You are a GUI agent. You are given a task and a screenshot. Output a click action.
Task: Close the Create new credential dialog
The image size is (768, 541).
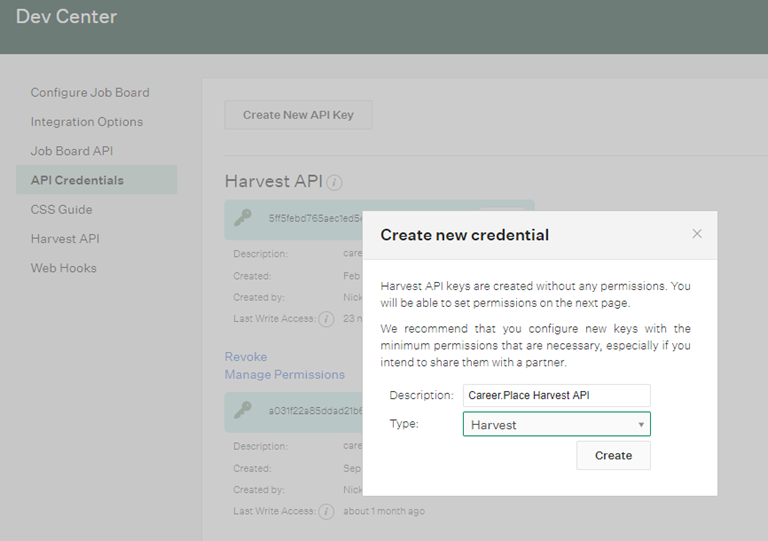pos(696,234)
